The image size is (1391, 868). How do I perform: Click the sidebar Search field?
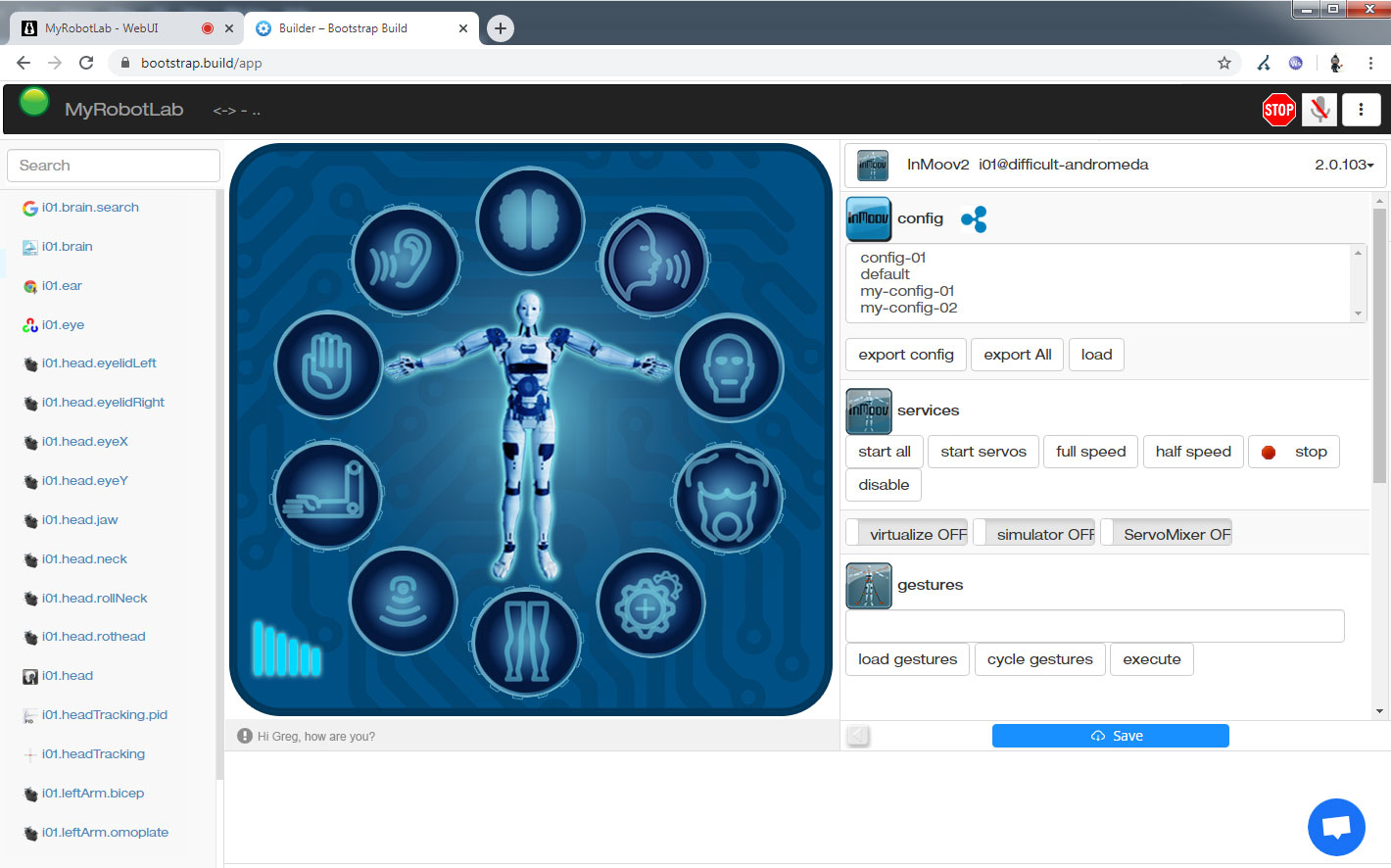tap(114, 166)
